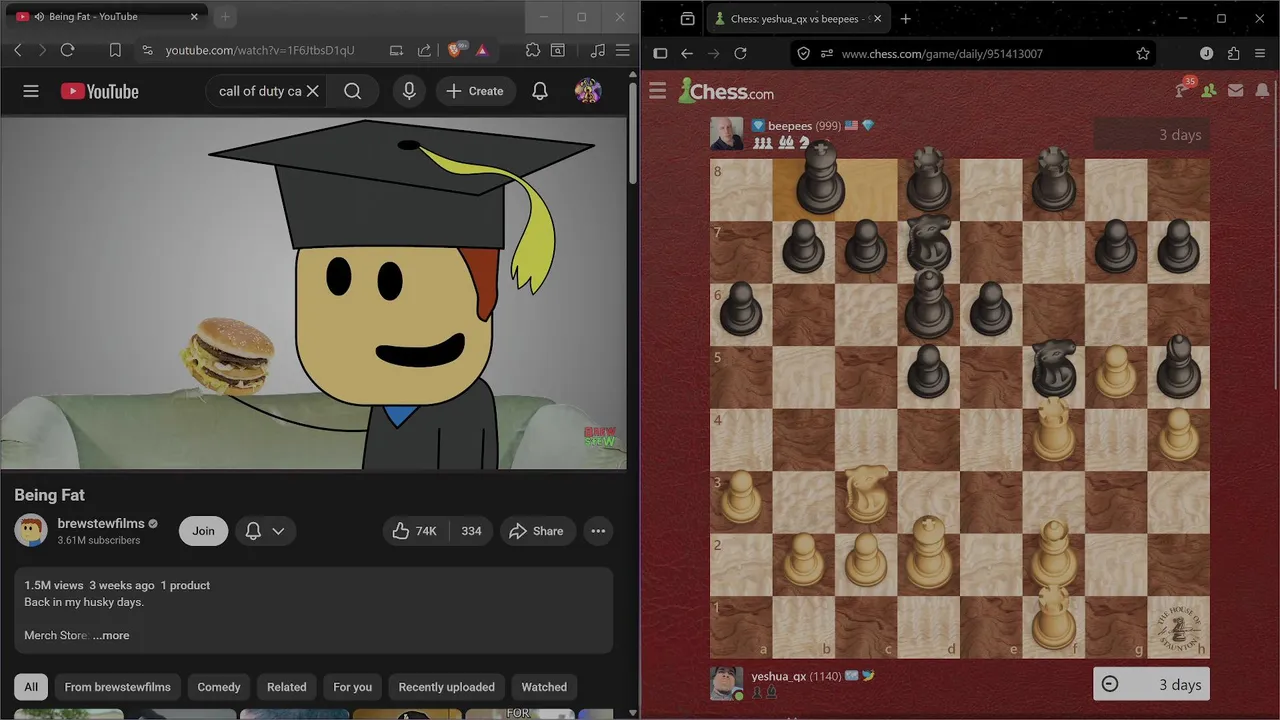This screenshot has height=720, width=1280.
Task: Select Chess: yeshua_qx vs beepees tab
Action: click(797, 19)
